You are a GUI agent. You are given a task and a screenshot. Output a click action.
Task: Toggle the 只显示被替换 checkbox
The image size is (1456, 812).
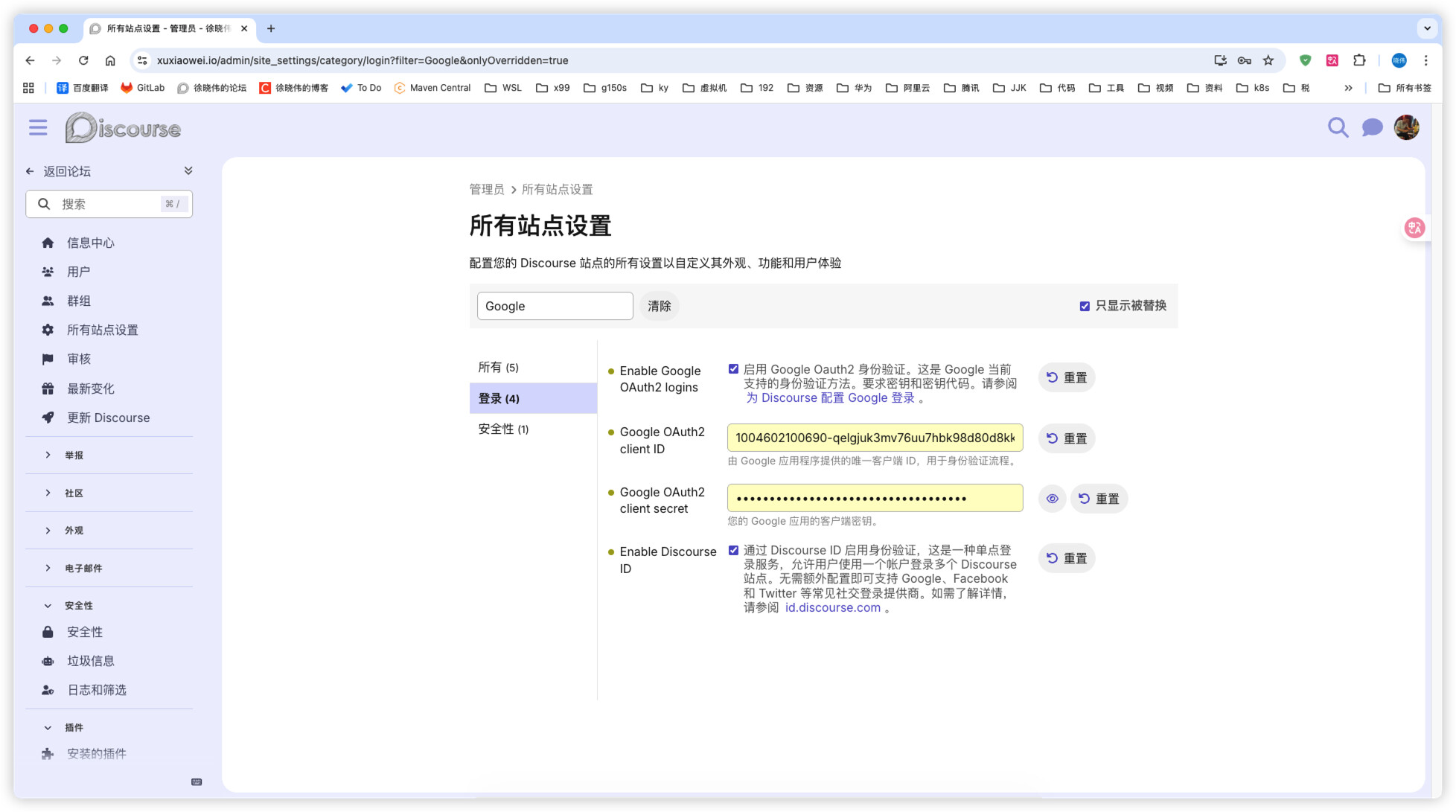[1085, 306]
